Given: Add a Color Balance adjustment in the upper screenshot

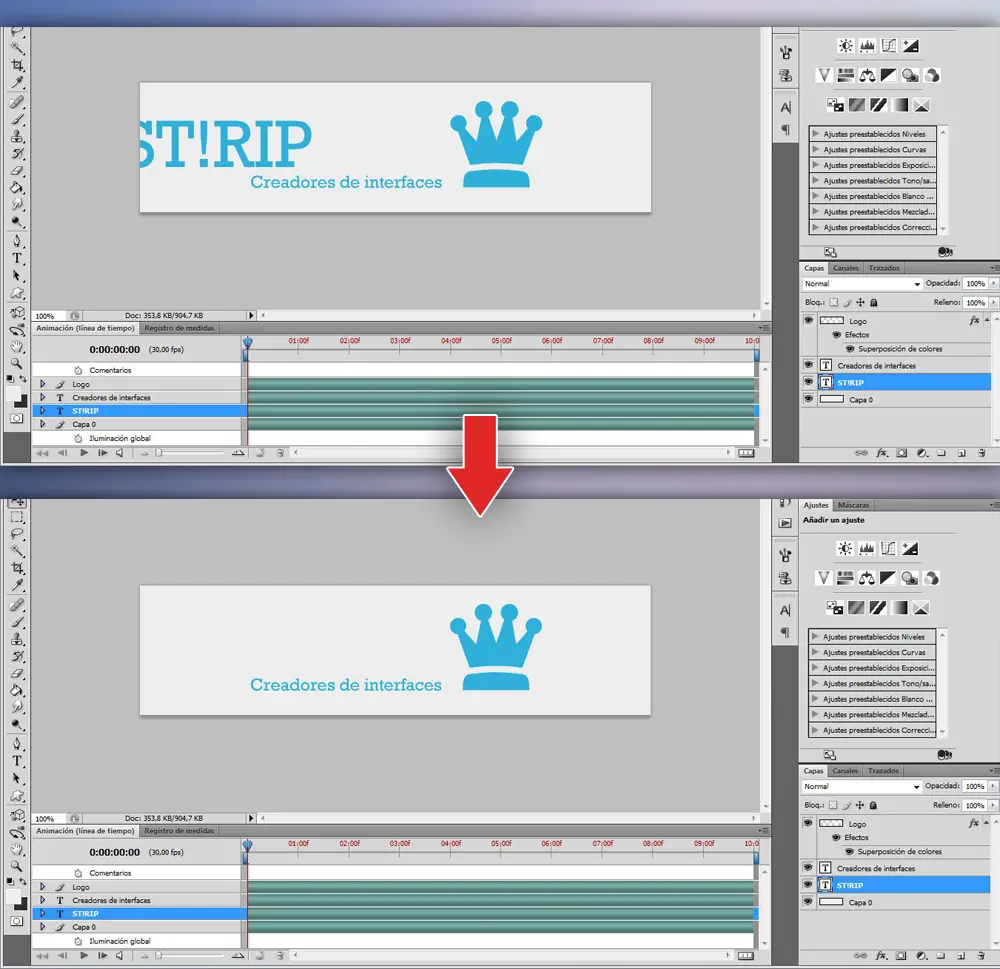Looking at the screenshot, I should [867, 76].
